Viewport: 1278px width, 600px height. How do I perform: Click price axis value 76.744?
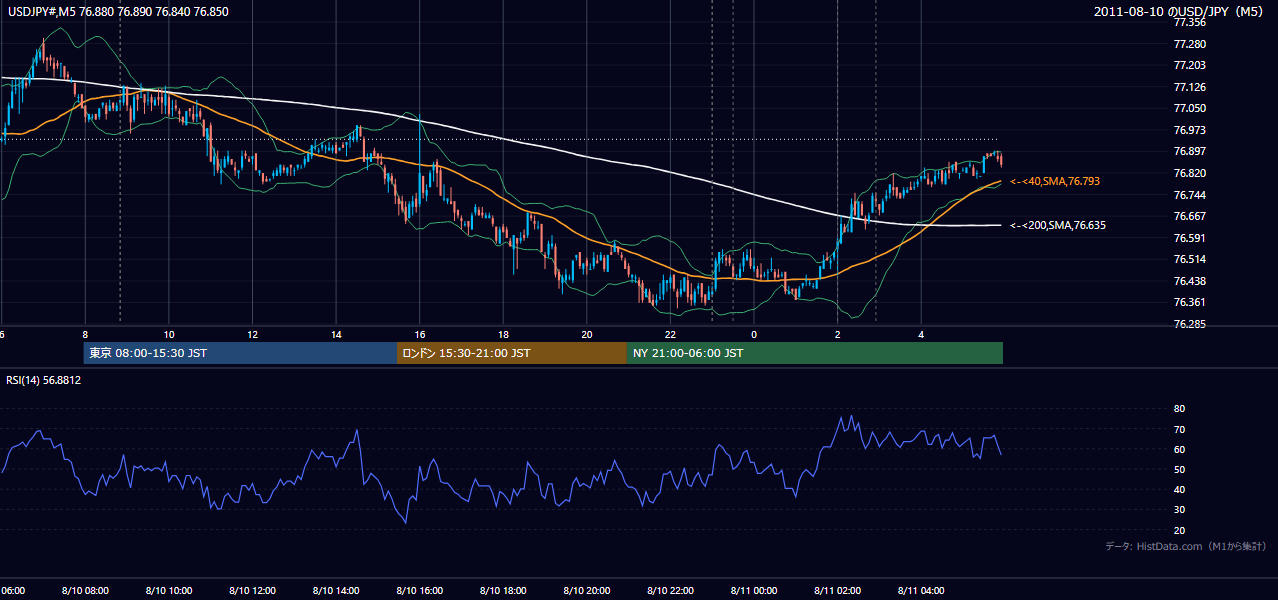click(1190, 195)
